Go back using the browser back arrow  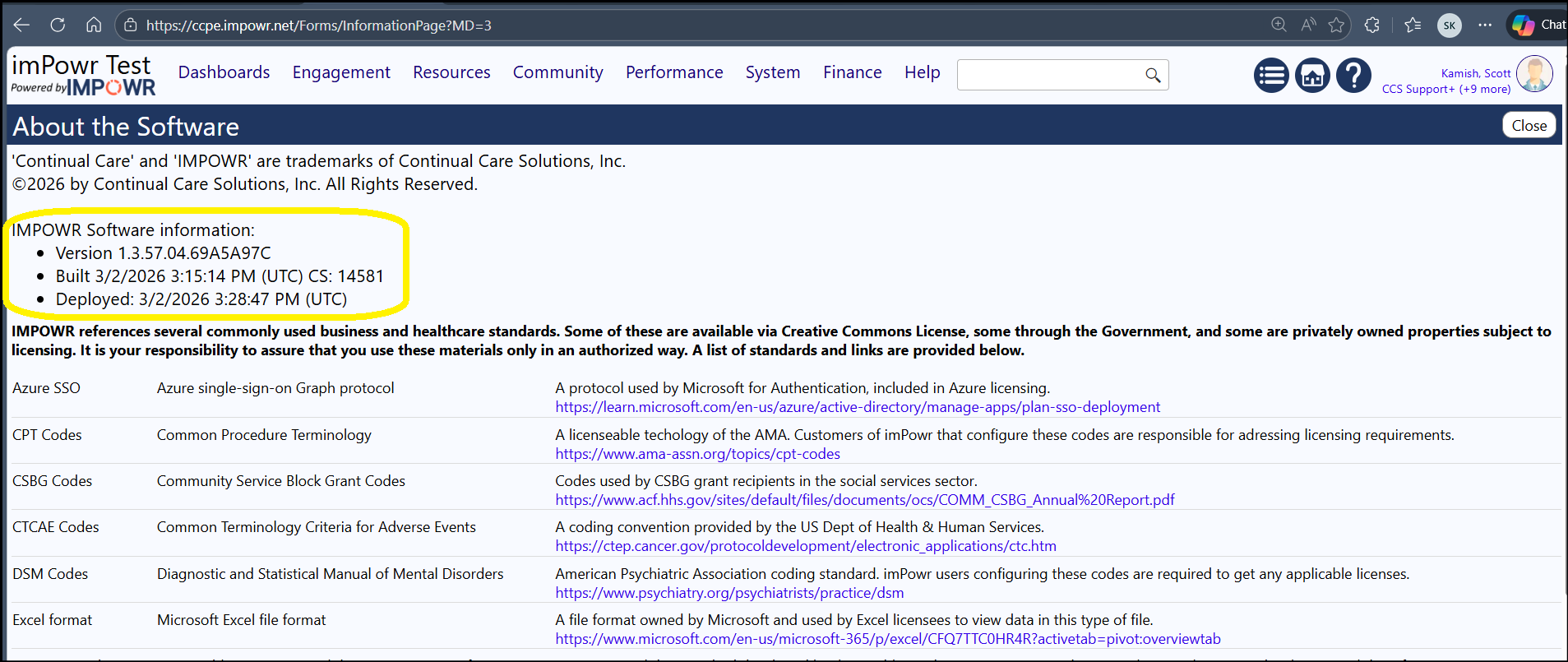[x=21, y=25]
